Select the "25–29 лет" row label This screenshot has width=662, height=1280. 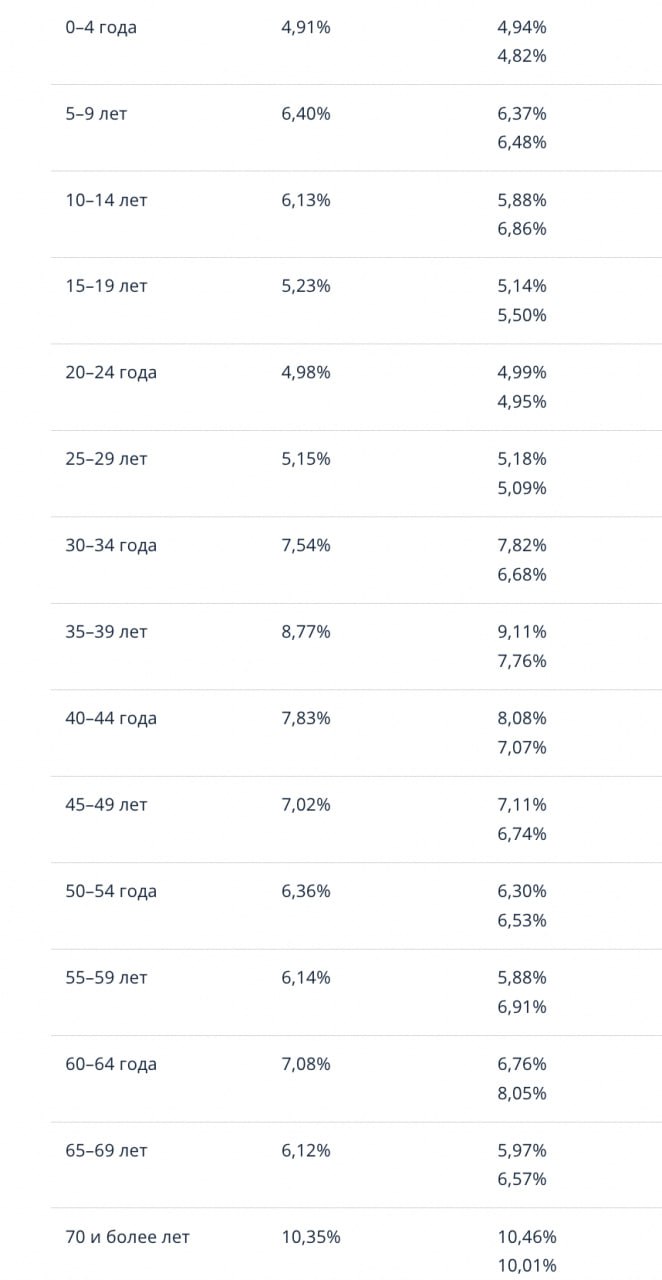pos(106,459)
